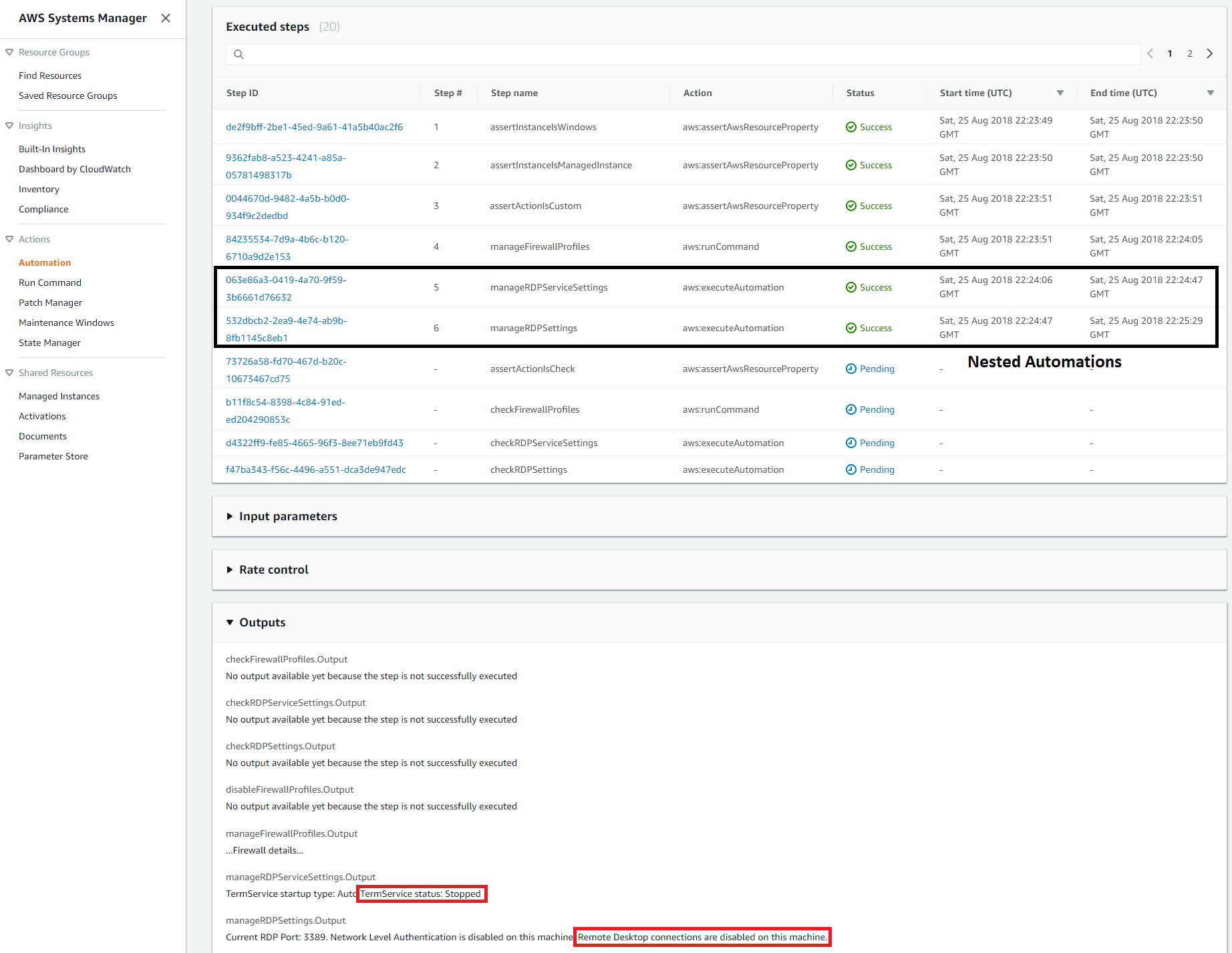This screenshot has width=1232, height=953.
Task: Click the checkRDPSettings step name
Action: coord(528,469)
